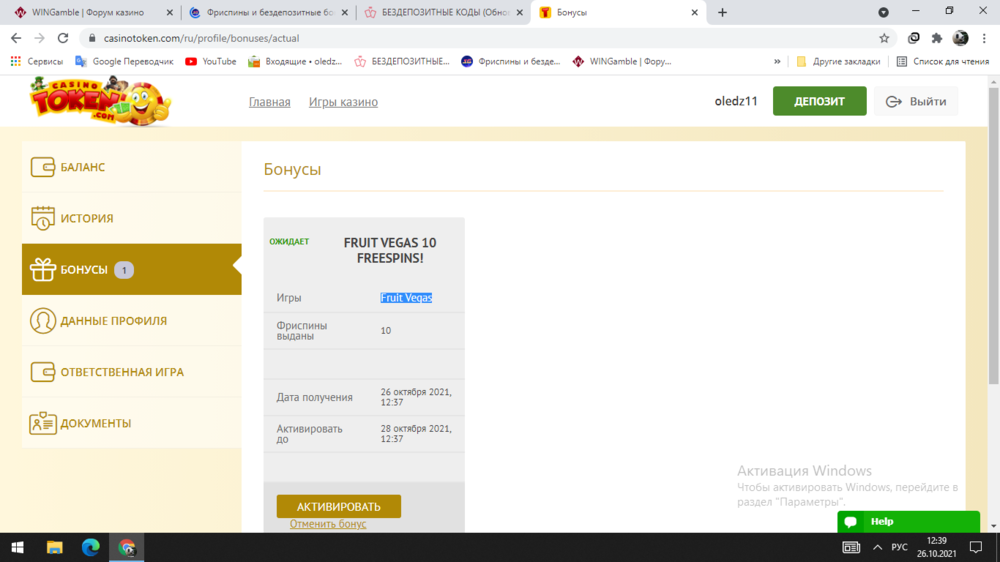Go to Игры казино menu
The height and width of the screenshot is (562, 1000).
pos(343,102)
